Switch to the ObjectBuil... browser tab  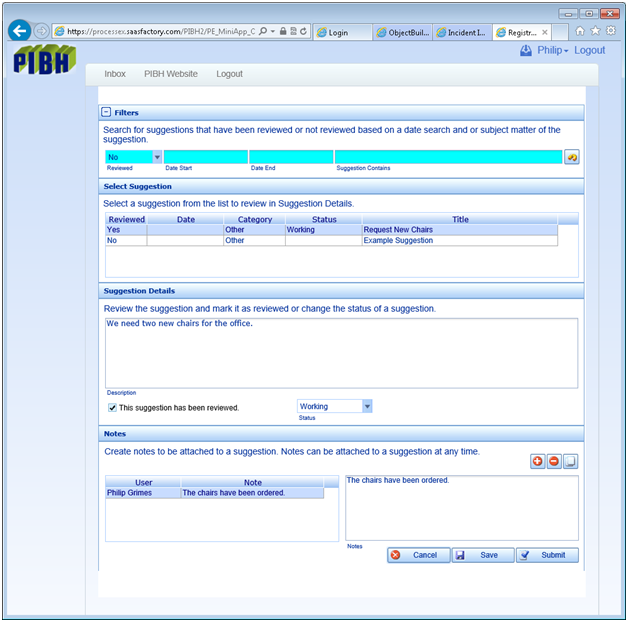[403, 32]
